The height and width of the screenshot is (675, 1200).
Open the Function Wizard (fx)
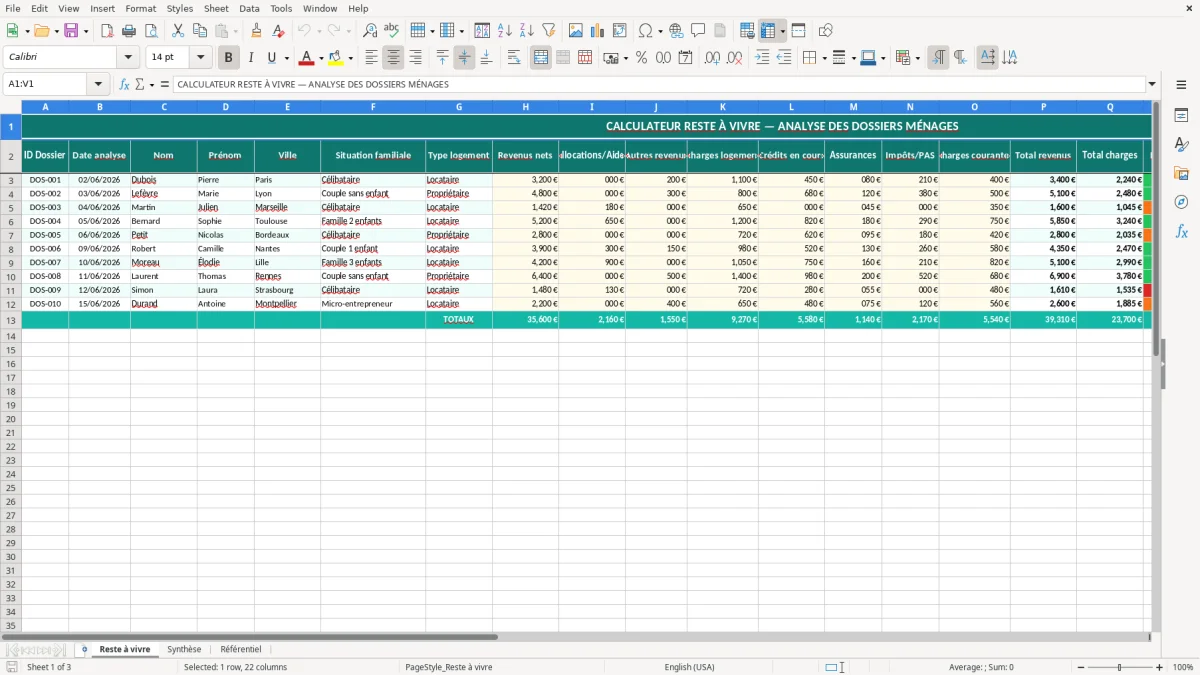(x=124, y=85)
